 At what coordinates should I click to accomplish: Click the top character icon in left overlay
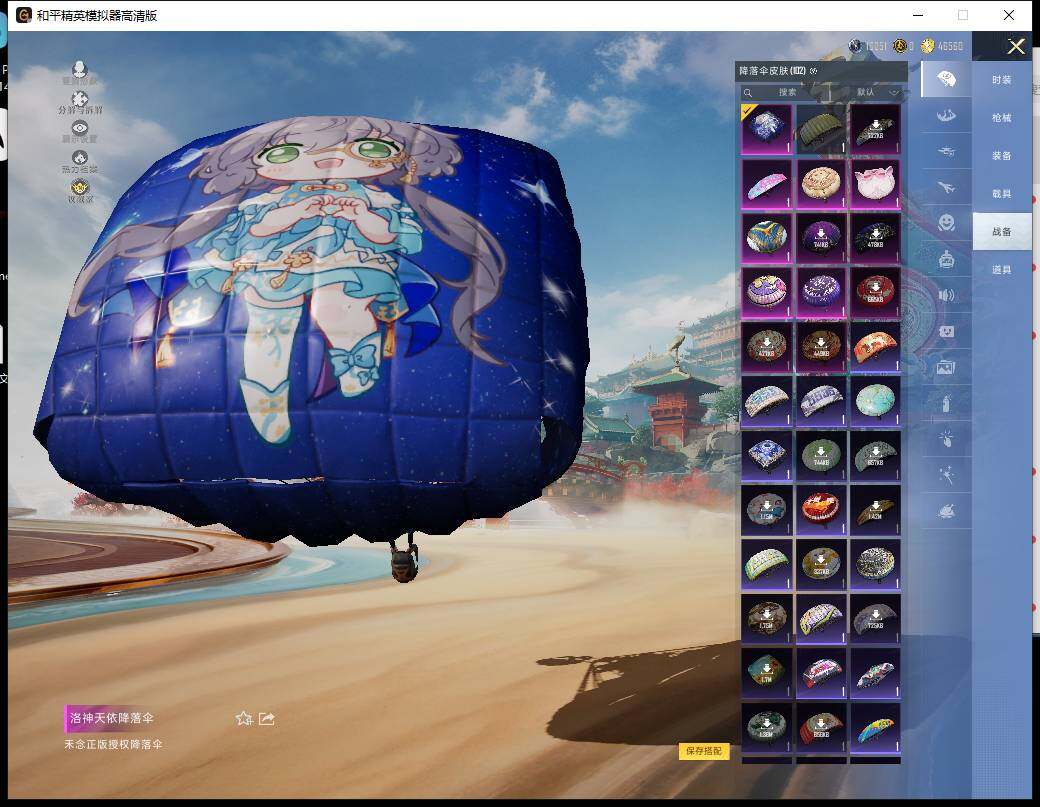[x=80, y=68]
